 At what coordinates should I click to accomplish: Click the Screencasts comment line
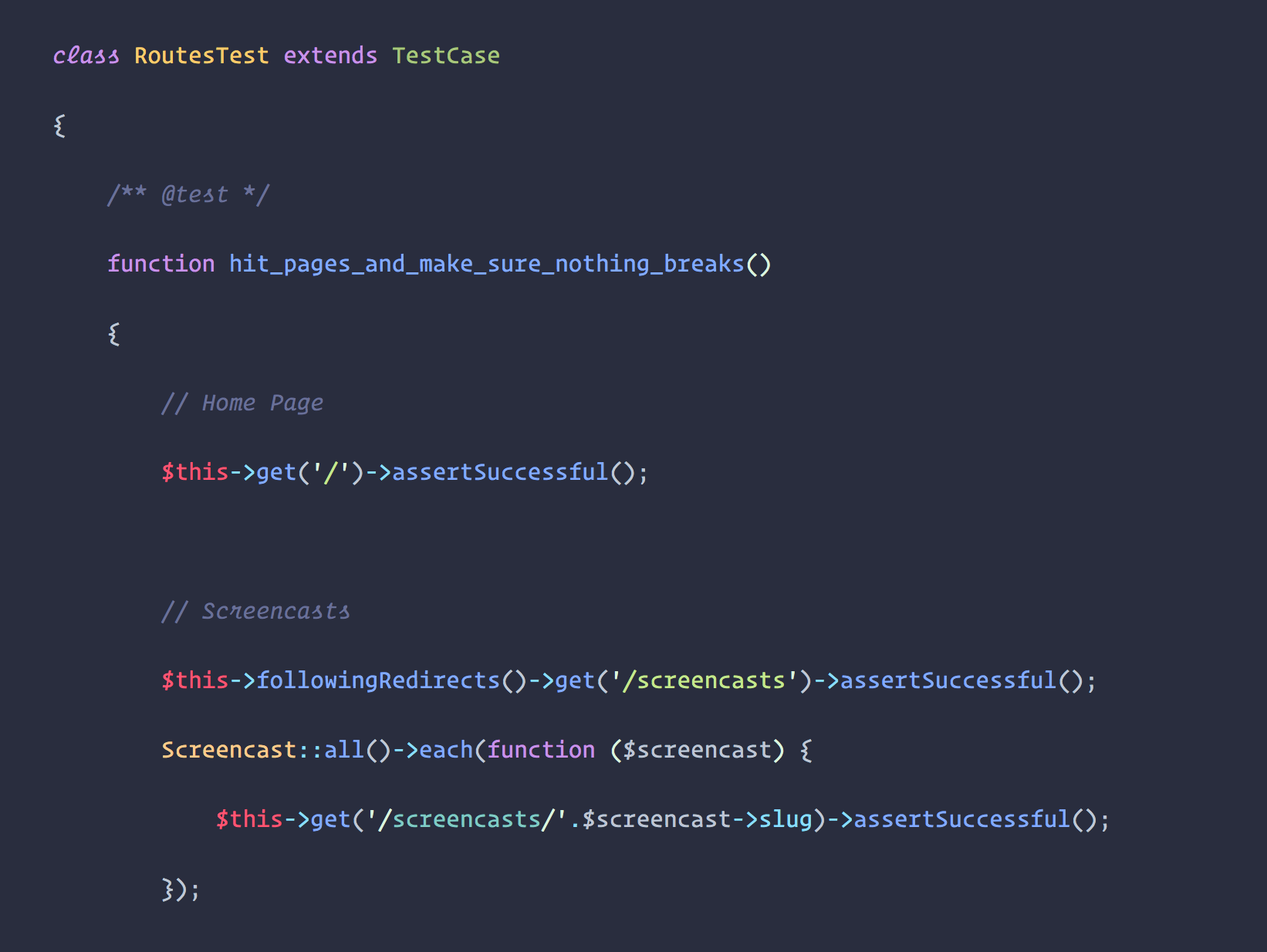coord(255,611)
